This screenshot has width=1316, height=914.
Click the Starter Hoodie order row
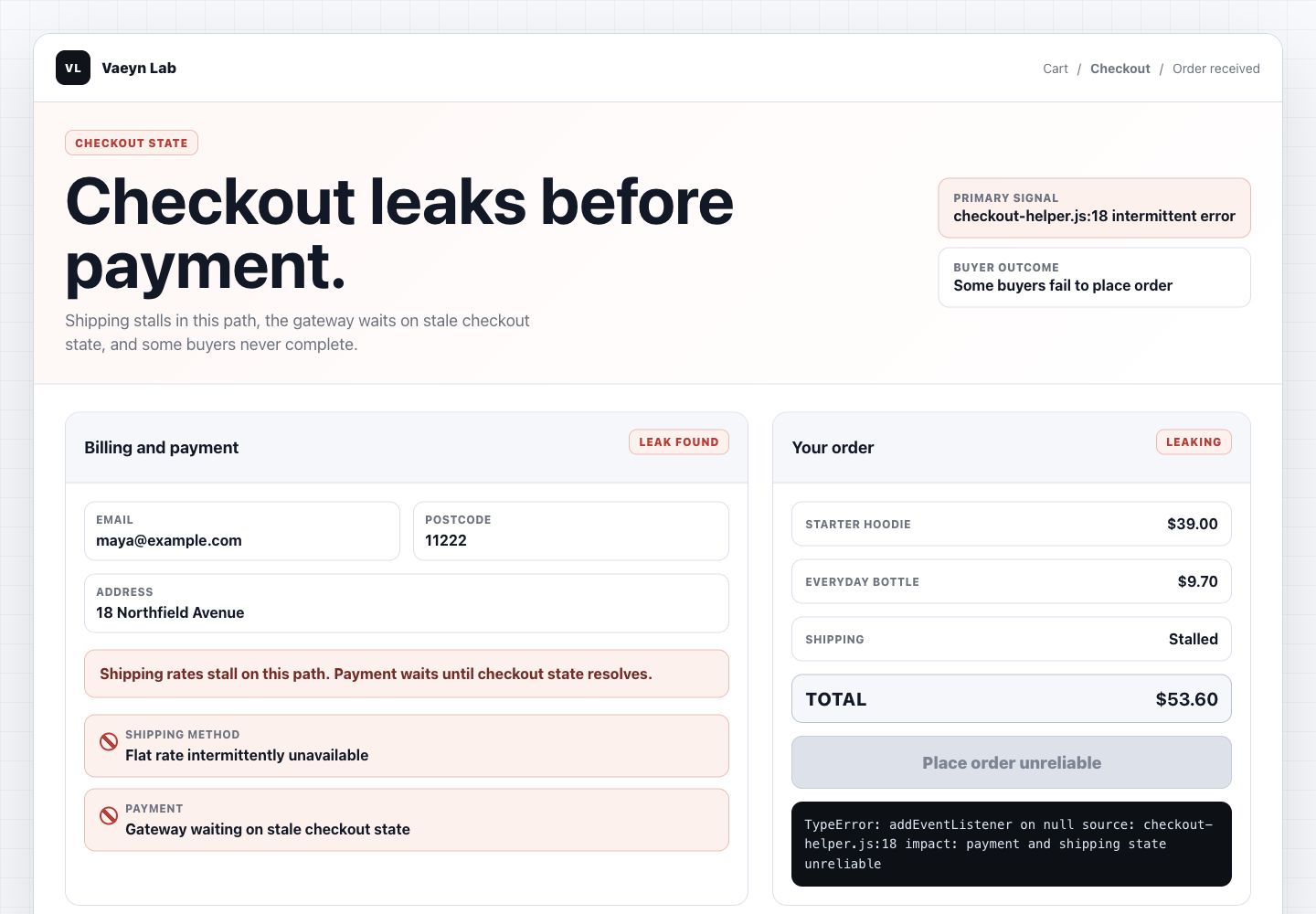pyautogui.click(x=1012, y=524)
